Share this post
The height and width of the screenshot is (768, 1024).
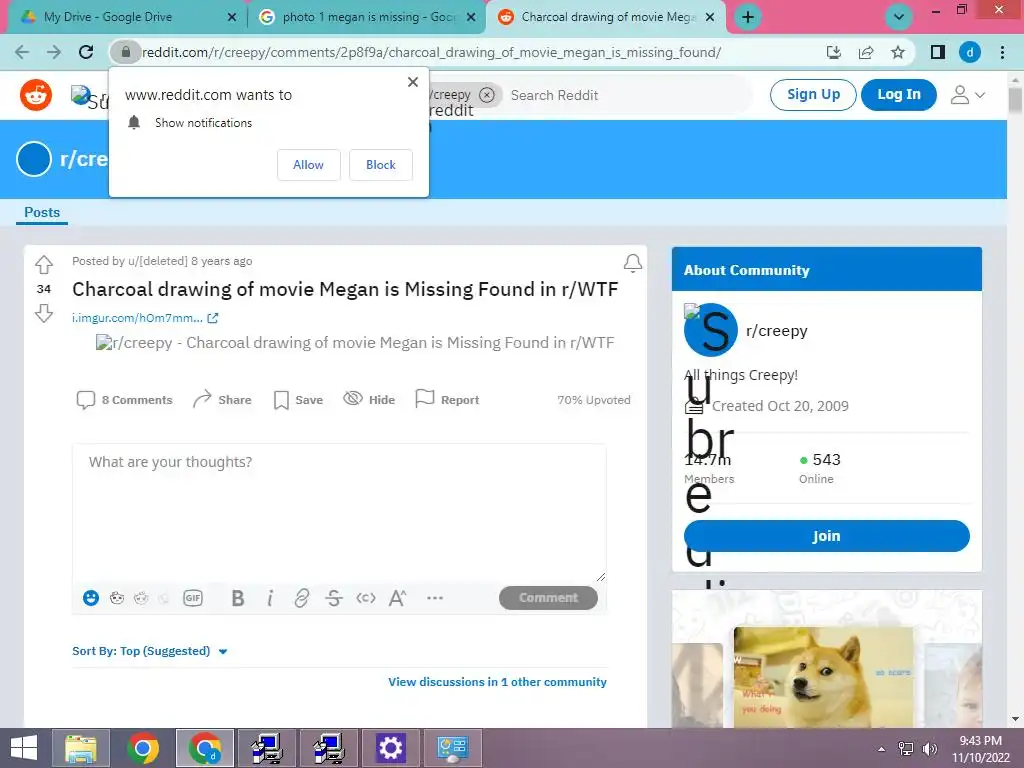(x=222, y=400)
